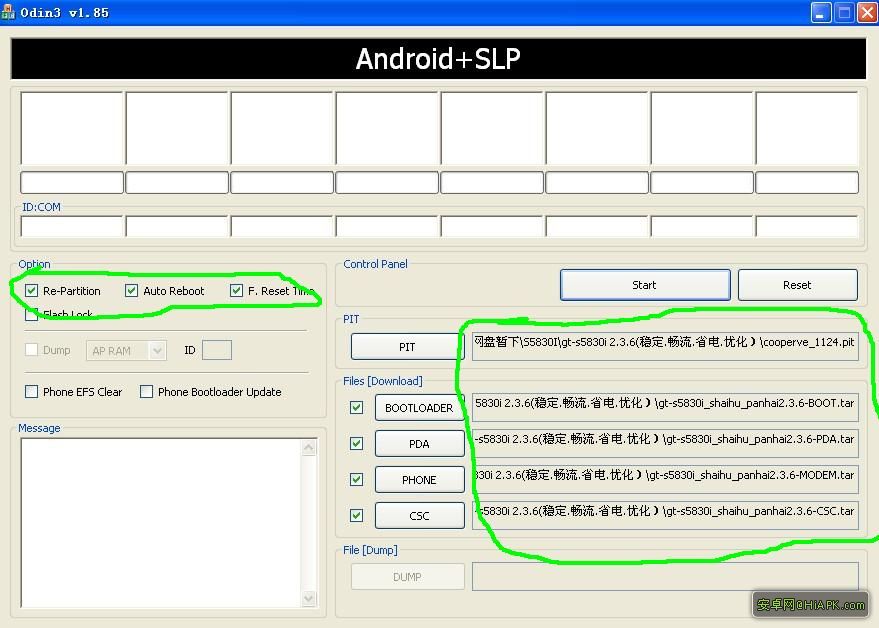Click the BOOT.tar file path field
879x628 pixels.
(665, 408)
